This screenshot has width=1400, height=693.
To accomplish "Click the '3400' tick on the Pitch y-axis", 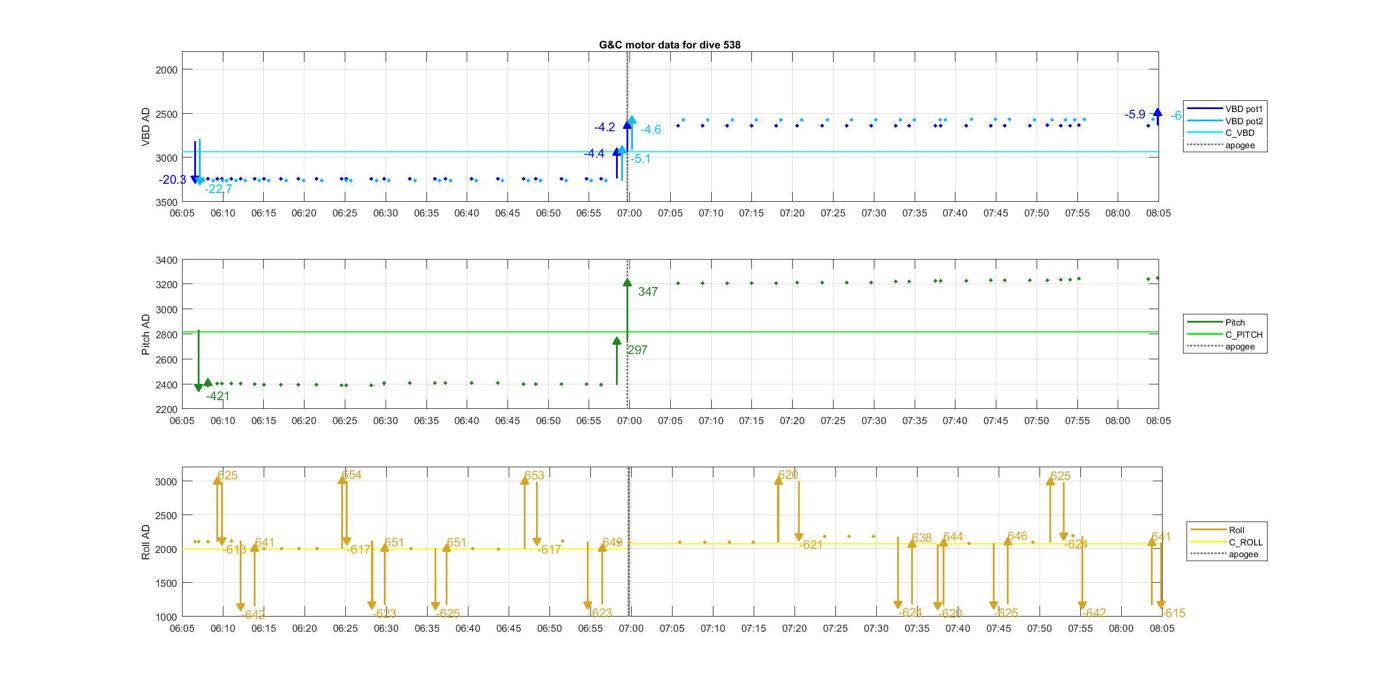I will pos(166,260).
